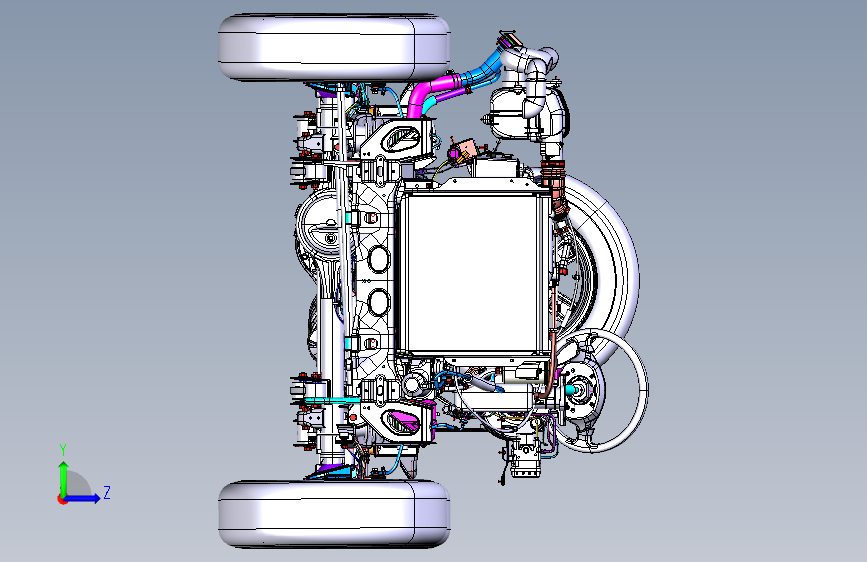Click the red X axis dot at triad origin
This screenshot has height=562, width=867.
click(61, 499)
